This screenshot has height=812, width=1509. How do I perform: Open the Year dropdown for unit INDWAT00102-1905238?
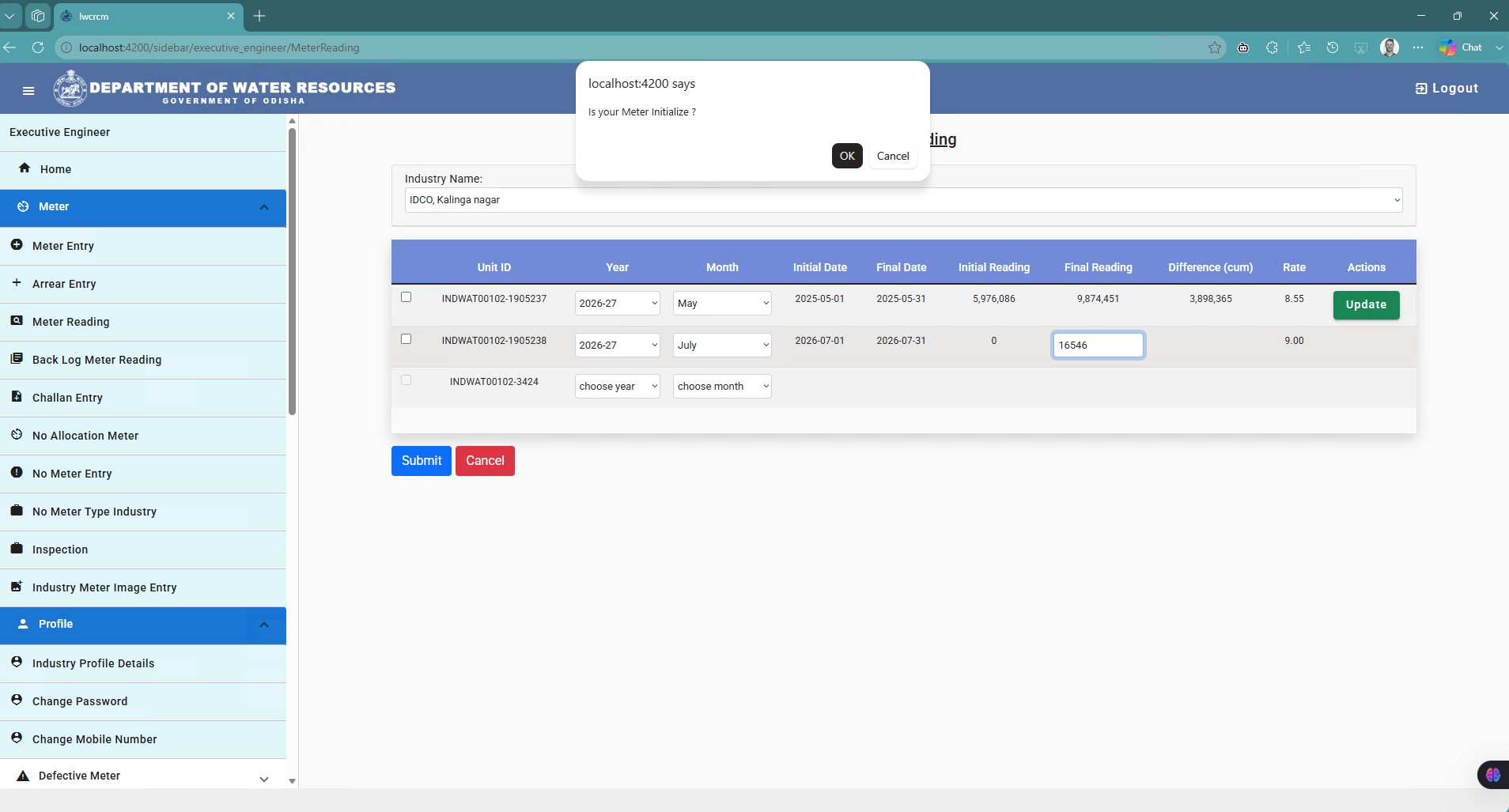pyautogui.click(x=618, y=346)
